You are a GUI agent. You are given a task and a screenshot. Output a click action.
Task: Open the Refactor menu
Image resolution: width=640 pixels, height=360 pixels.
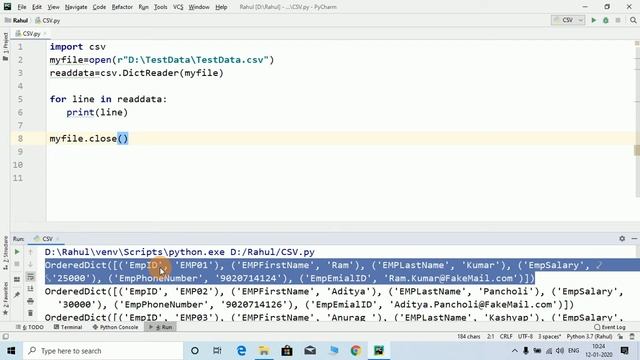tap(122, 7)
